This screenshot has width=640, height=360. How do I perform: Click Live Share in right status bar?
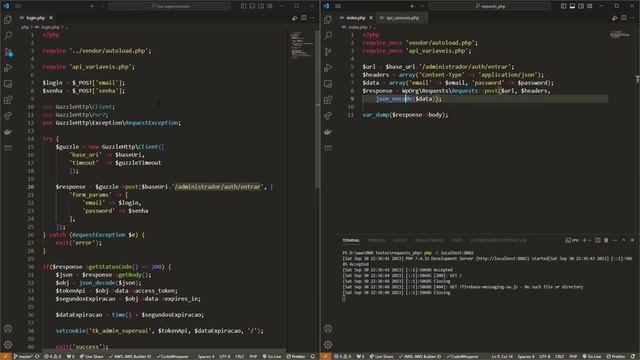point(382,356)
